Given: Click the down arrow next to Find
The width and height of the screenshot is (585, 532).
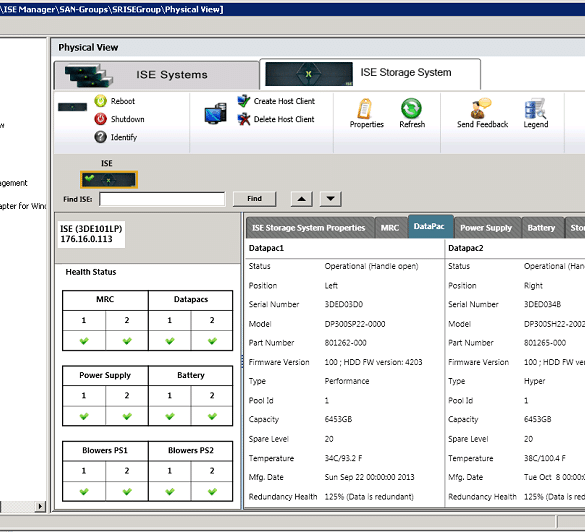Looking at the screenshot, I should click(331, 199).
